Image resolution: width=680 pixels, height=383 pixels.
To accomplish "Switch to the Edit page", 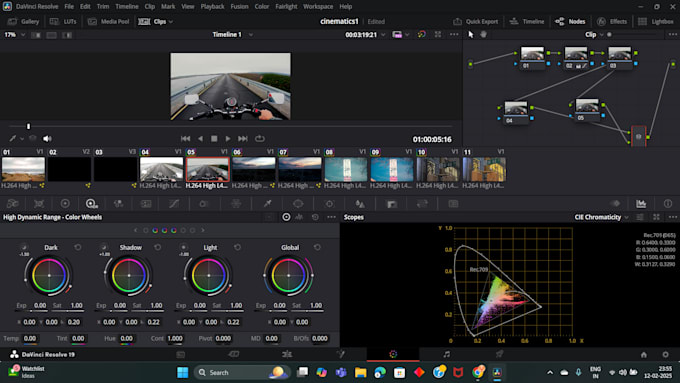I will (287, 354).
